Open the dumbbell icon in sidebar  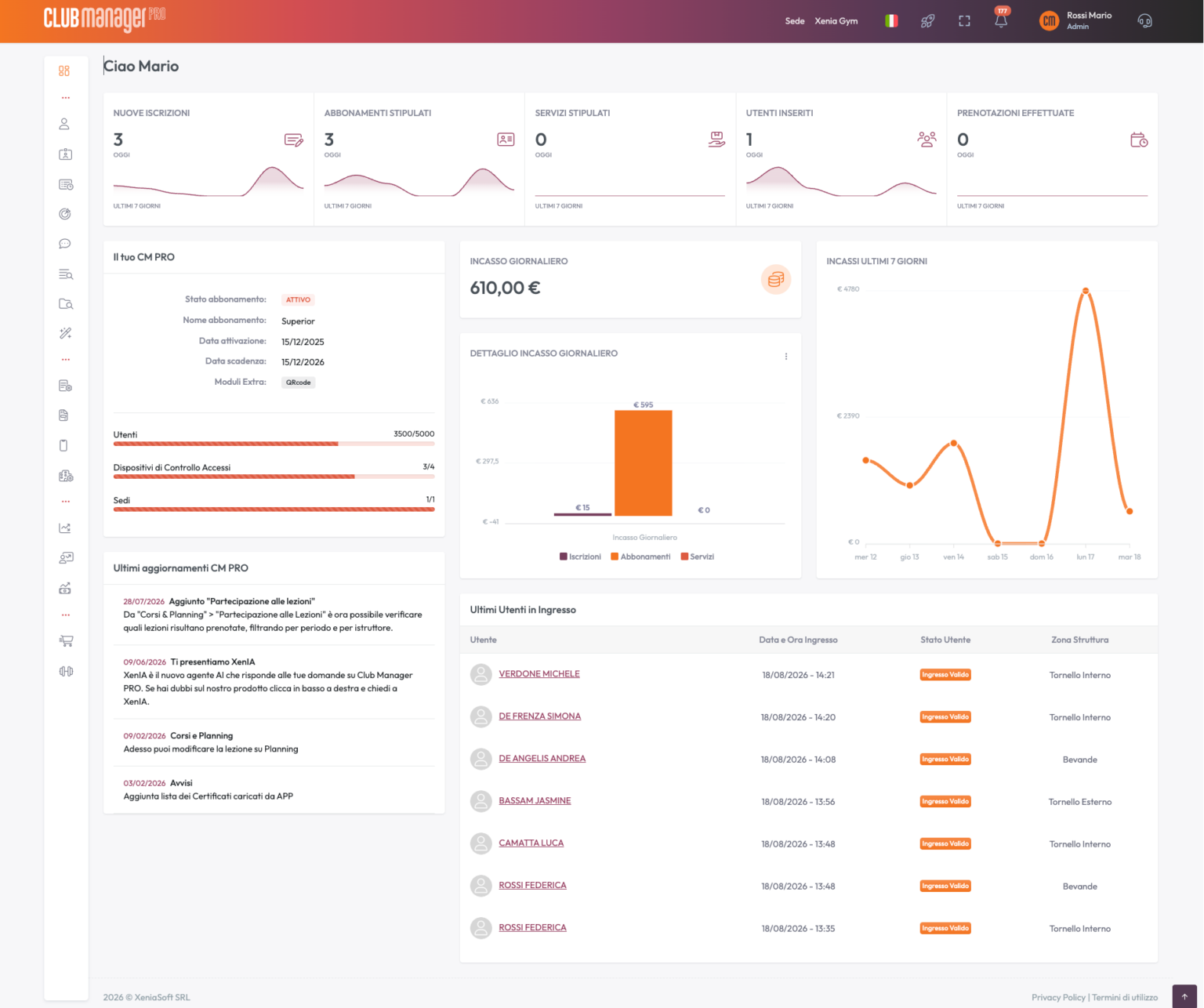coord(66,671)
